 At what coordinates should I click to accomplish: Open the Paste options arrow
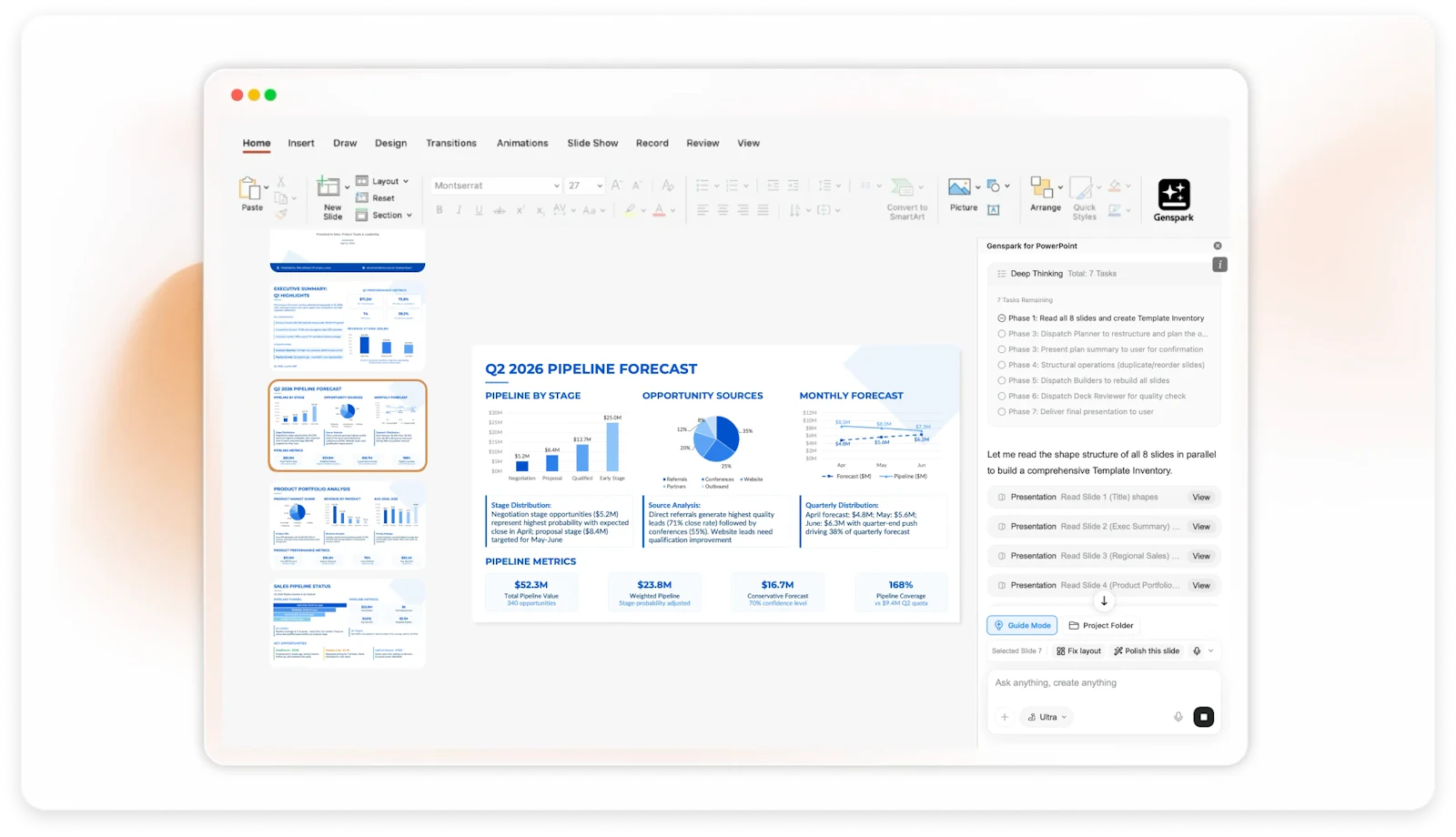266,188
